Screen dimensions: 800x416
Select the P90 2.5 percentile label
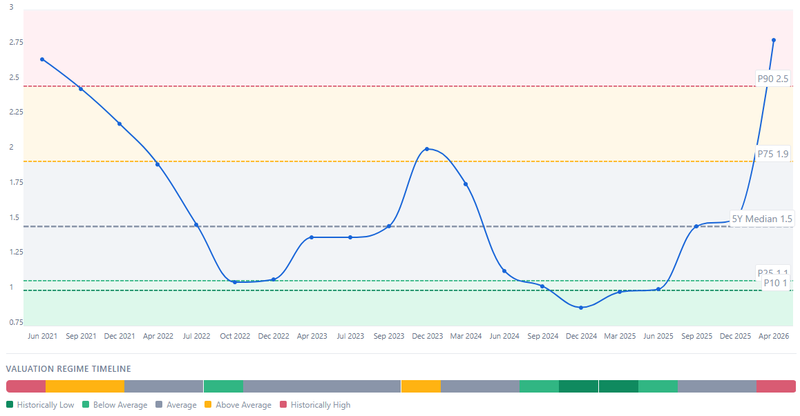tap(772, 78)
